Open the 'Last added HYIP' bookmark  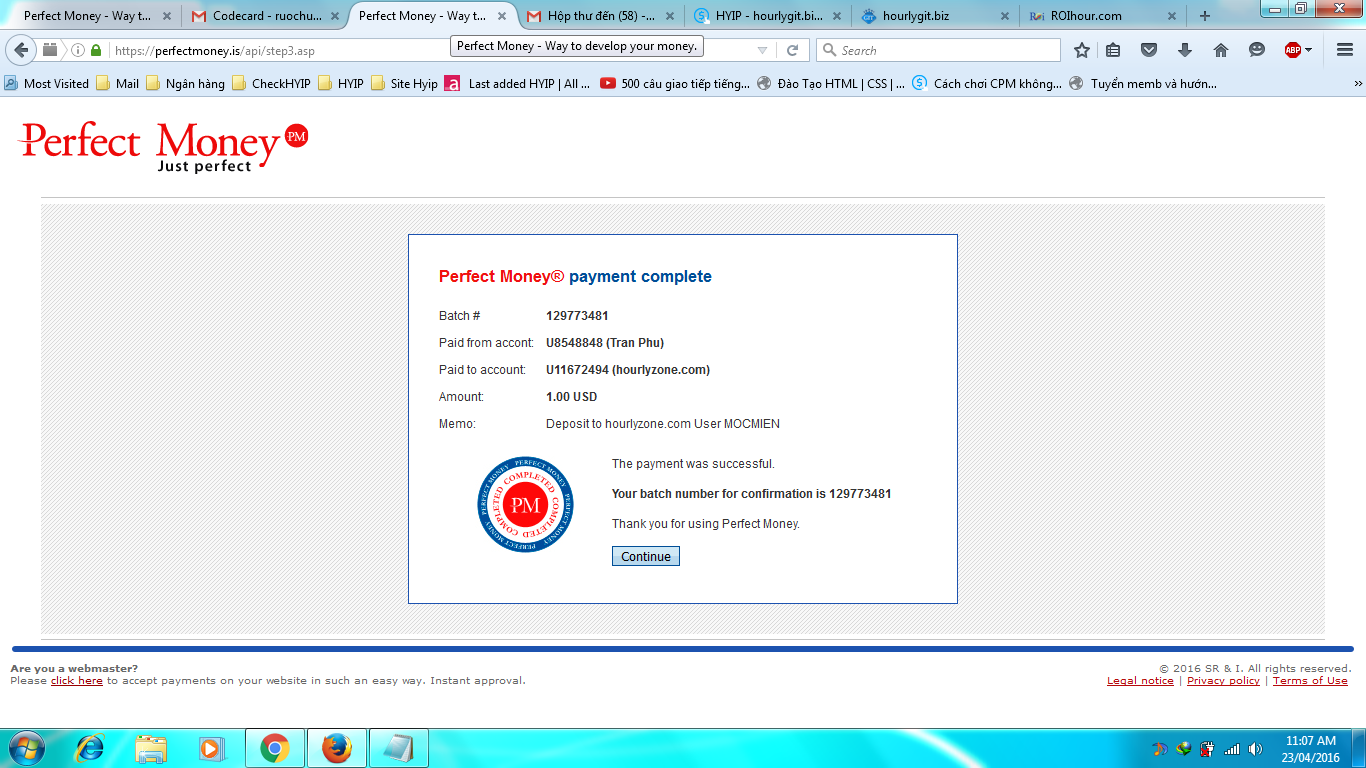coord(518,84)
